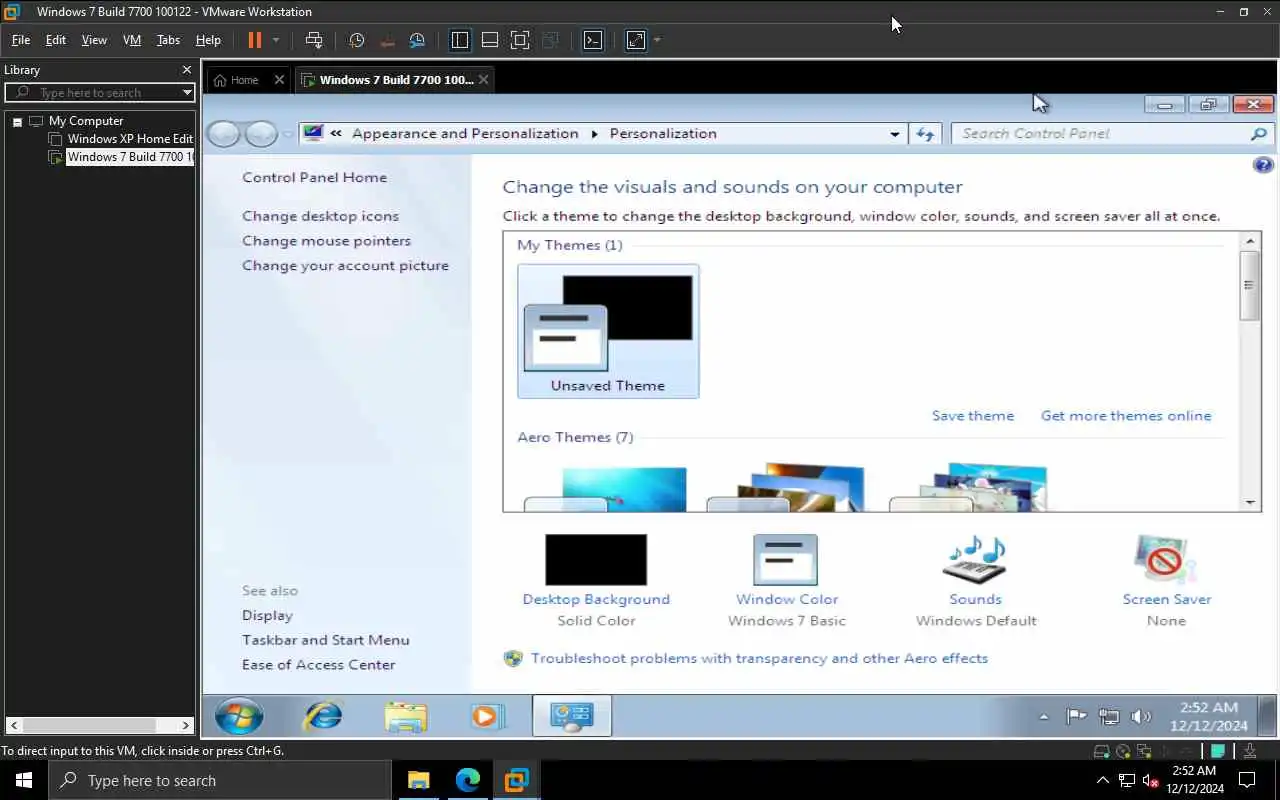Open the recent pages dropdown arrow
Viewport: 1280px width, 800px height.
pos(288,134)
